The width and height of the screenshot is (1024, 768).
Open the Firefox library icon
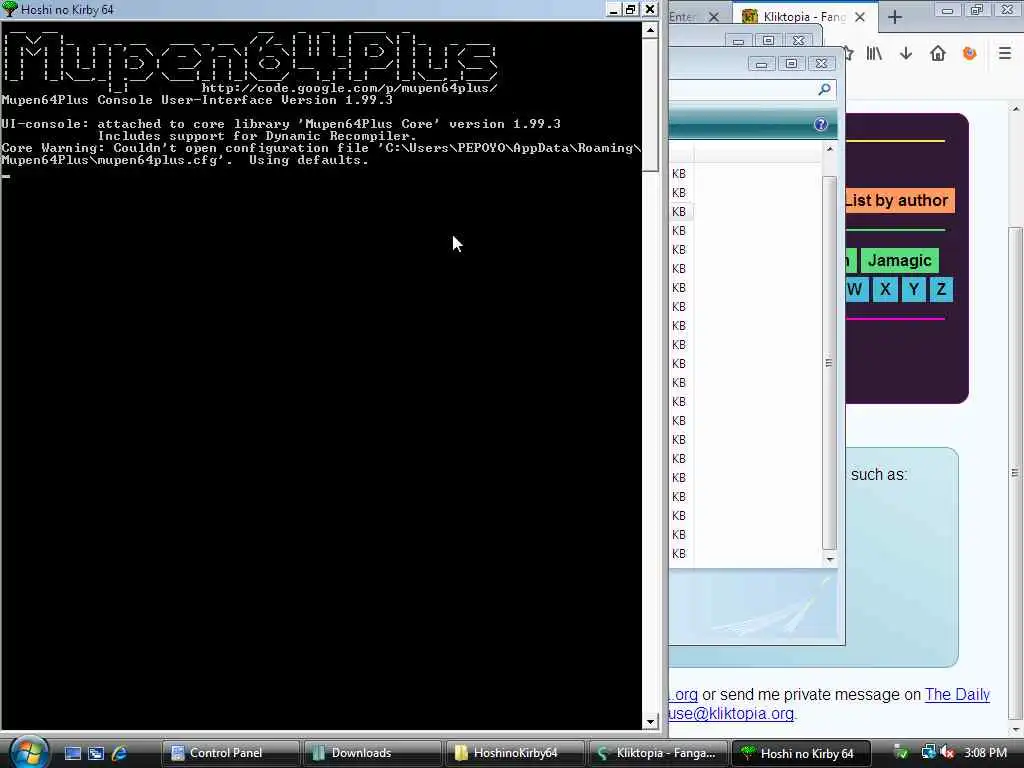point(874,54)
